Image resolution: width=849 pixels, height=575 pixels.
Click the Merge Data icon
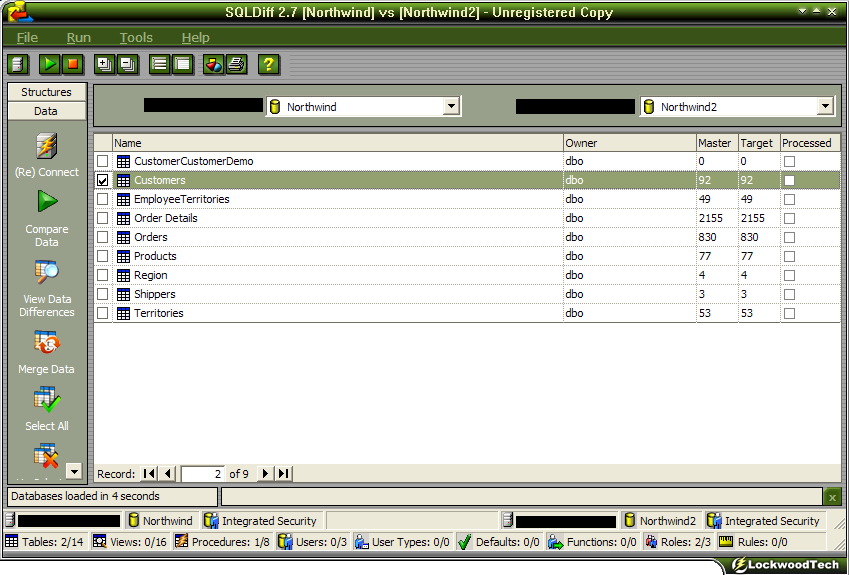click(x=47, y=343)
